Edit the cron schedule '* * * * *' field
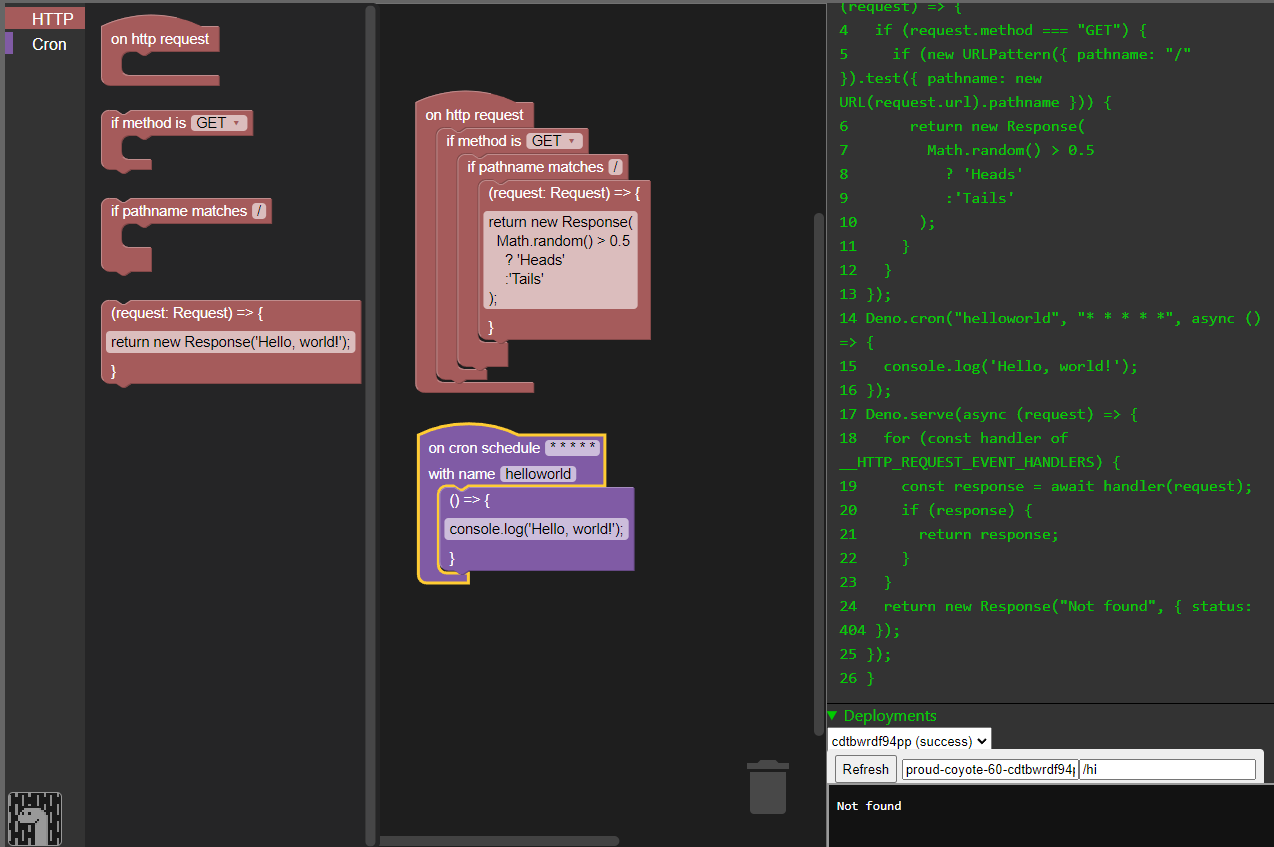The image size is (1274, 847). pos(572,448)
